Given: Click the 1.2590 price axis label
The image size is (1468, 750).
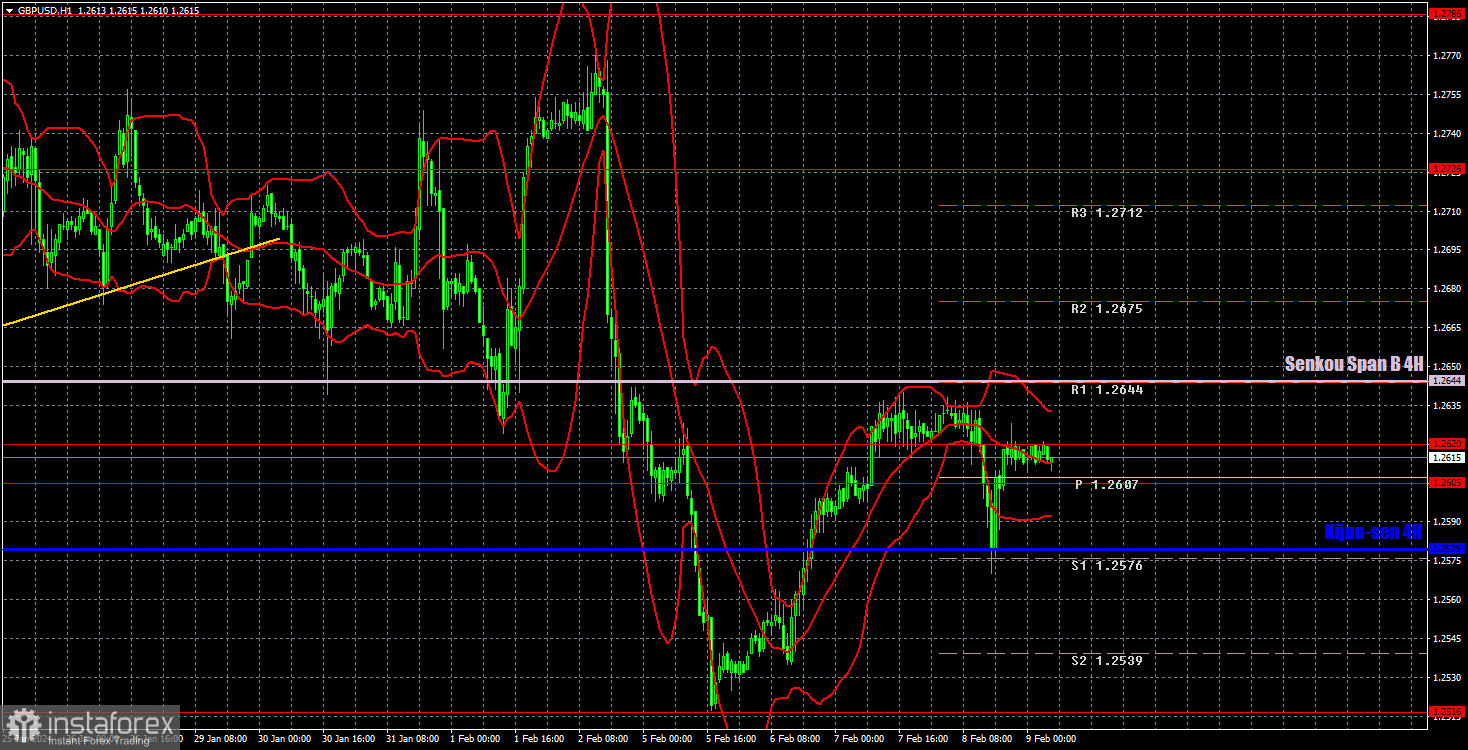Looking at the screenshot, I should (1447, 522).
